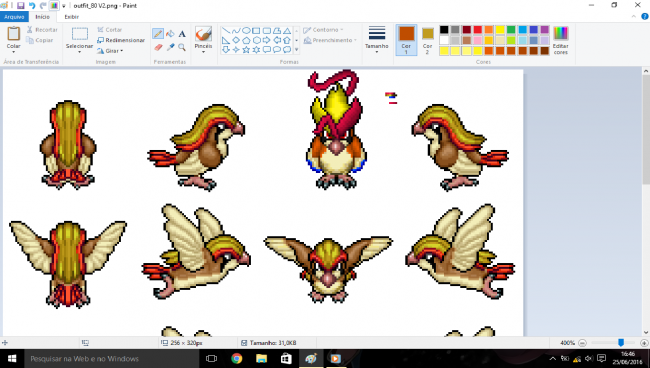Pick the green color swatch
The image size is (650, 368).
coord(511,29)
